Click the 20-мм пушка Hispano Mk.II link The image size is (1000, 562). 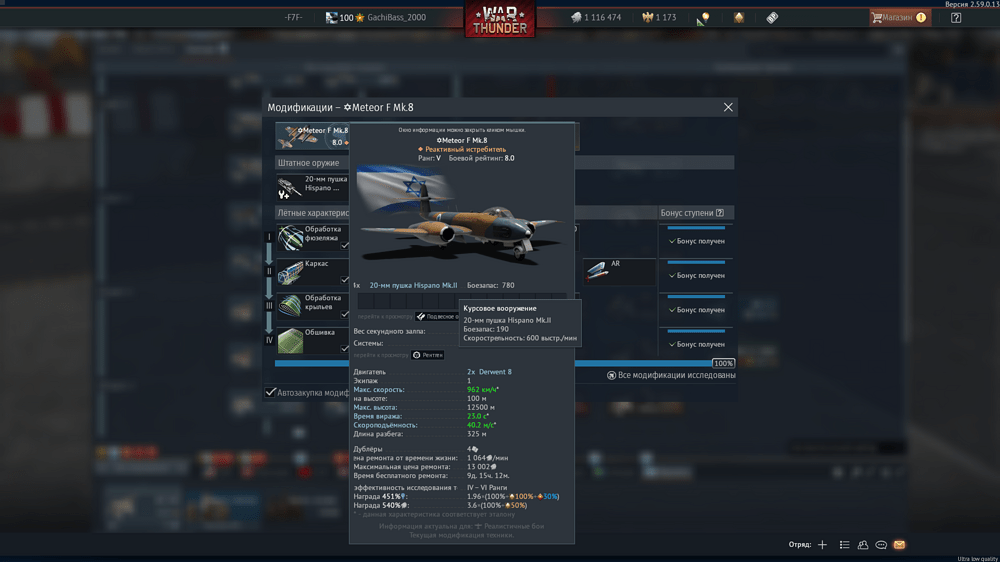(413, 285)
